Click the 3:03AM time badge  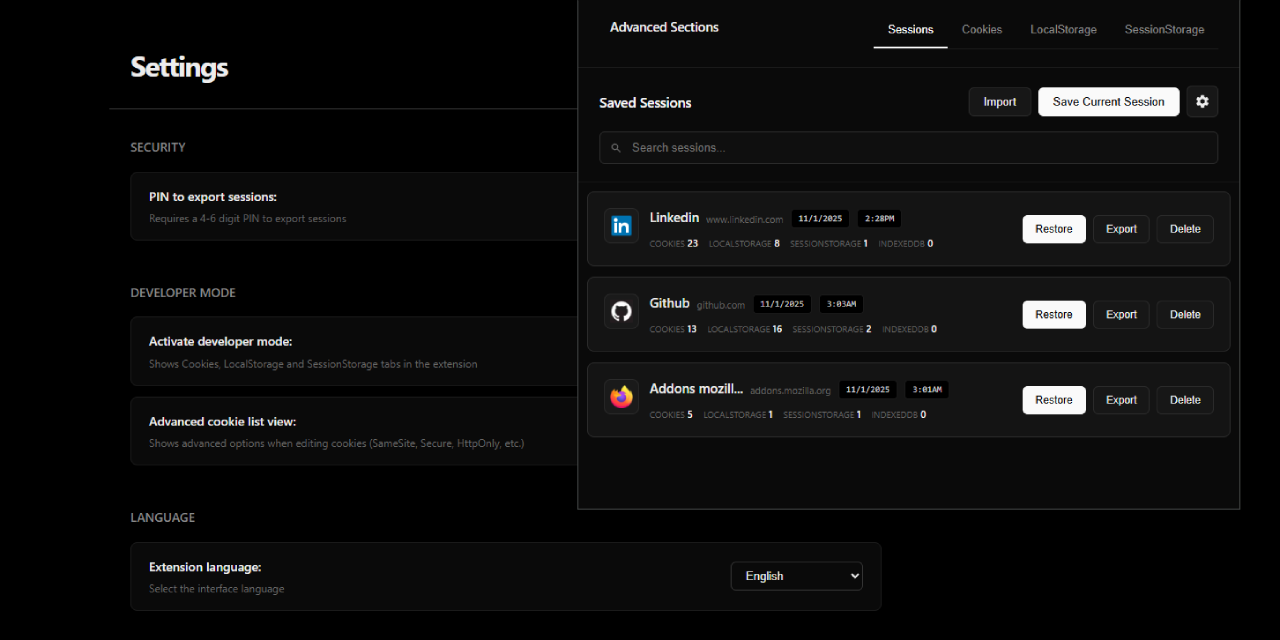coord(842,304)
